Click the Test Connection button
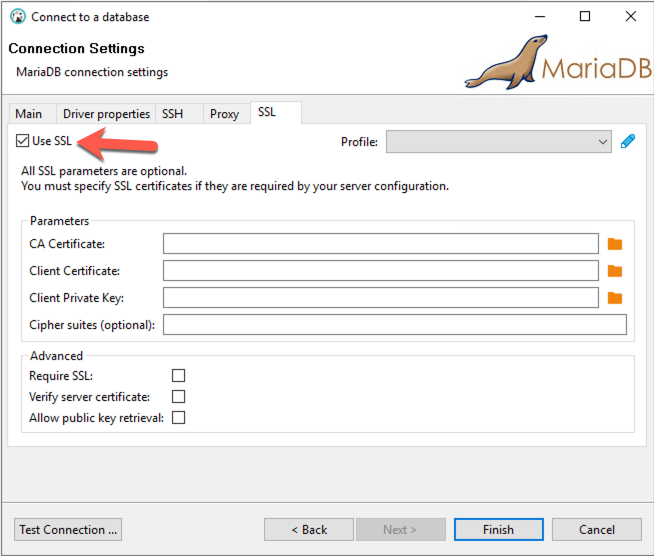This screenshot has height=556, width=654. click(x=68, y=529)
